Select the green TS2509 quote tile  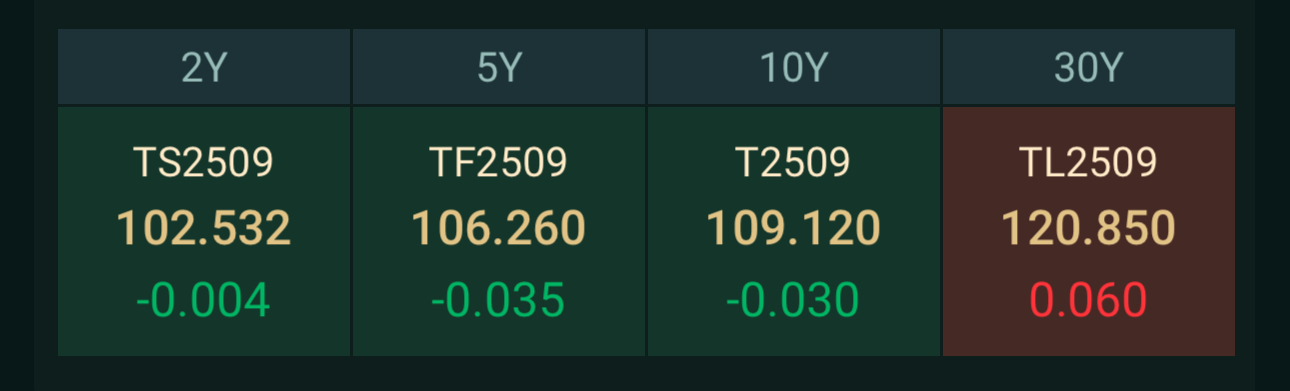pos(204,231)
